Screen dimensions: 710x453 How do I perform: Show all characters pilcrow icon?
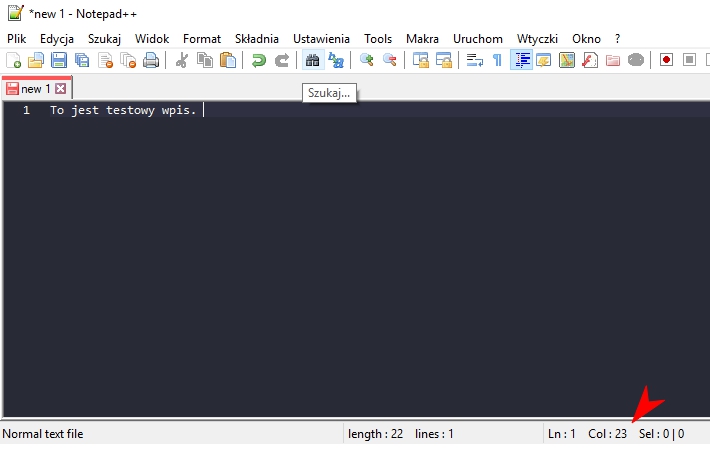[x=498, y=60]
